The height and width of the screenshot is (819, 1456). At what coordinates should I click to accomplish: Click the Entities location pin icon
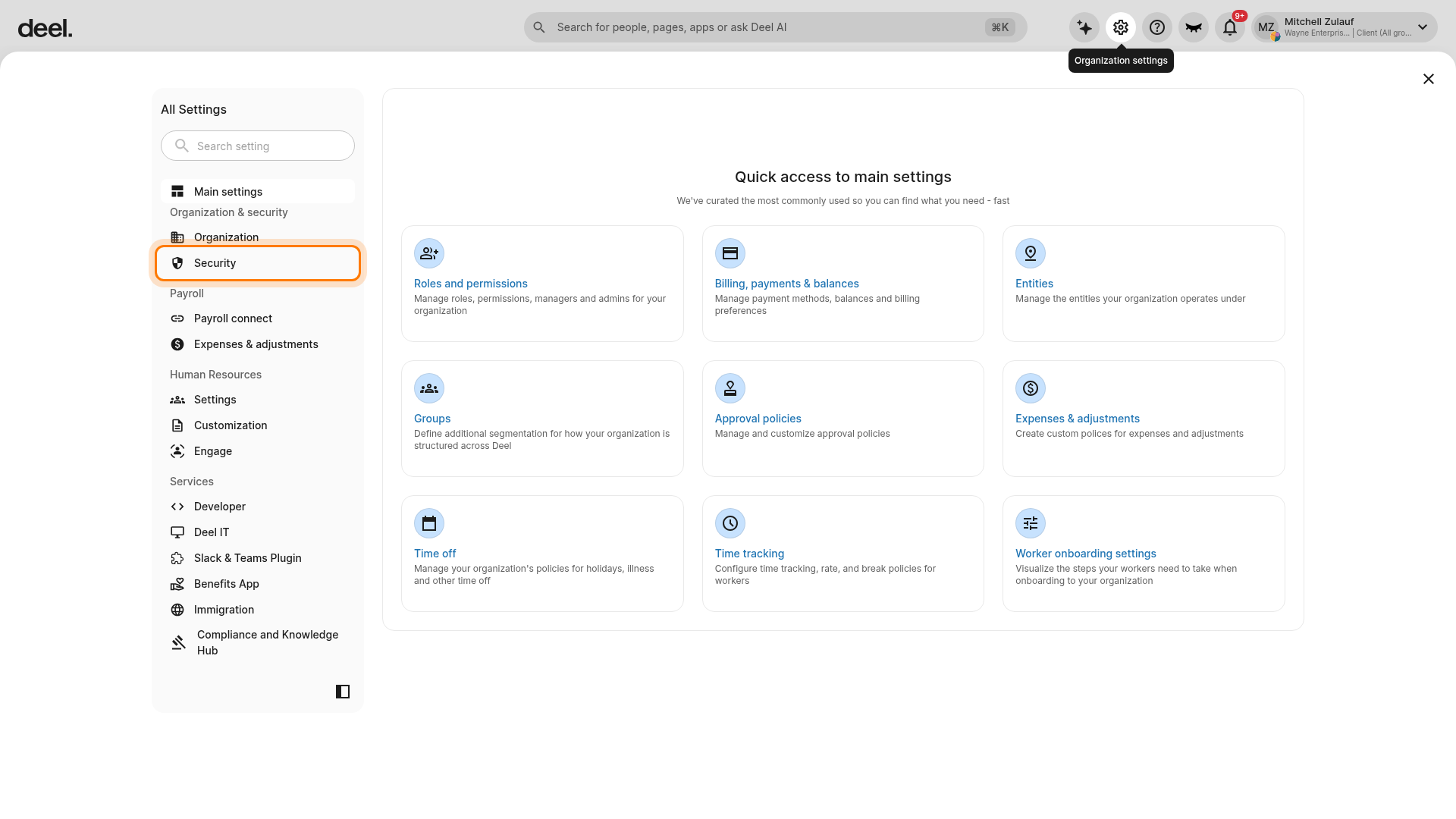point(1031,253)
